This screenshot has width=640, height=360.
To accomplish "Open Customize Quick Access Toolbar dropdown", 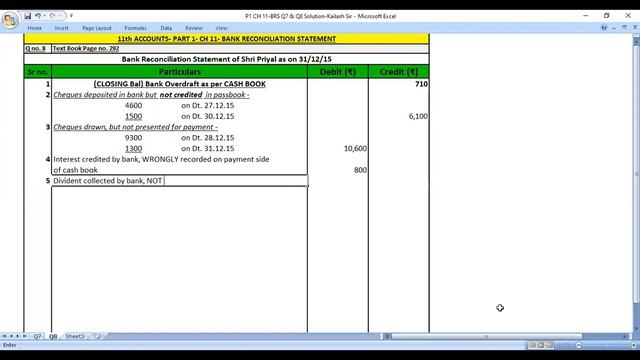I will point(71,16).
